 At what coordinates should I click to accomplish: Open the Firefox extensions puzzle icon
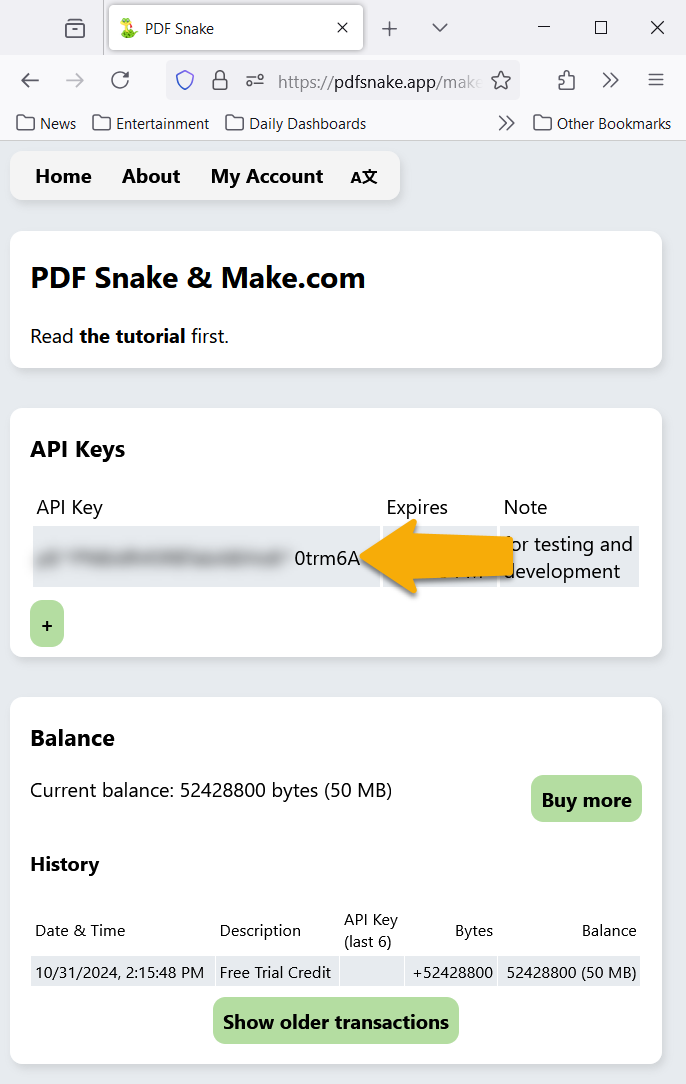click(x=566, y=81)
